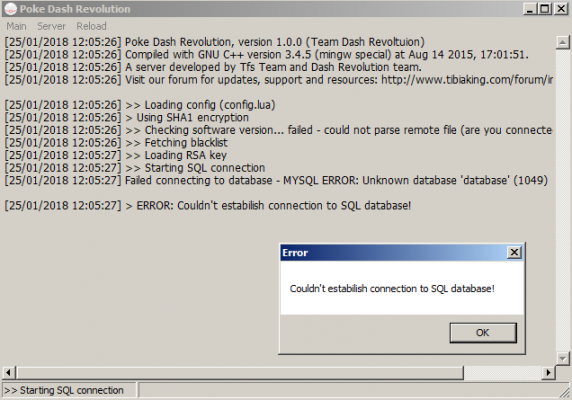572x400 pixels.
Task: Click the status bar Starting SQL connection text
Action: coord(64,391)
